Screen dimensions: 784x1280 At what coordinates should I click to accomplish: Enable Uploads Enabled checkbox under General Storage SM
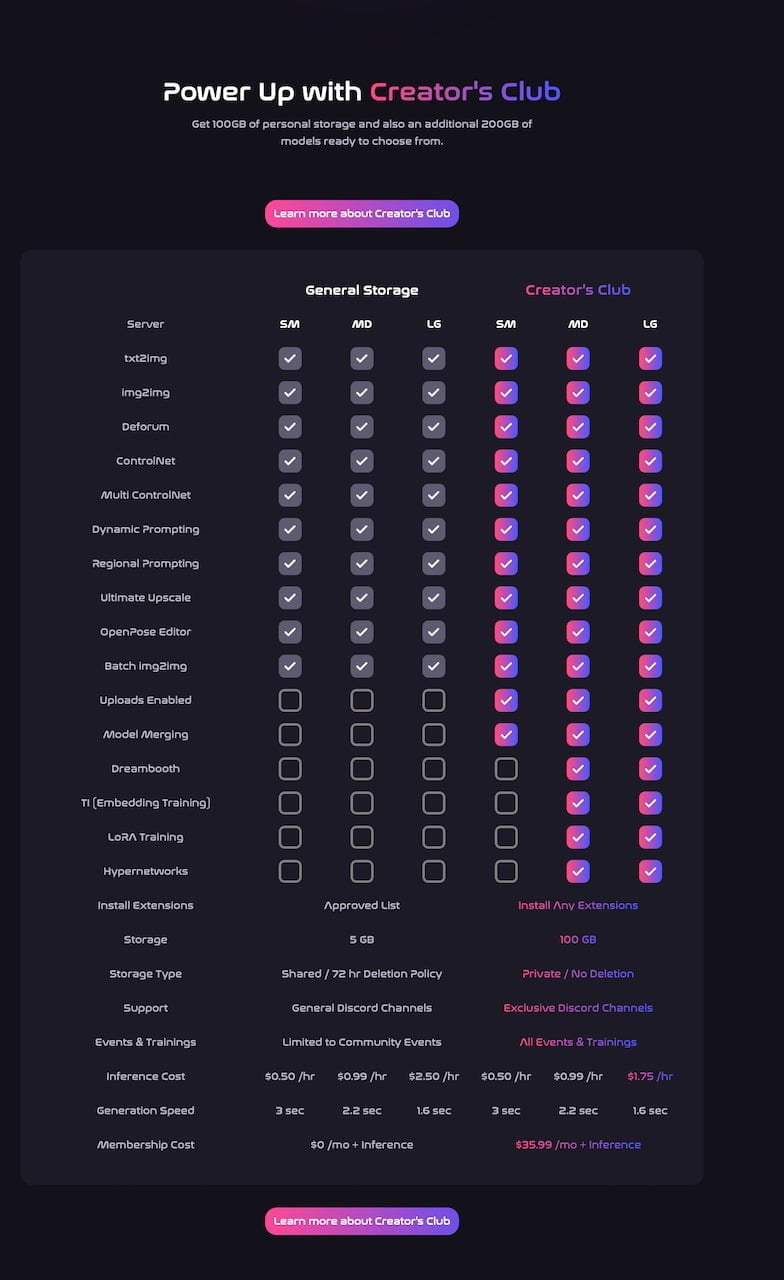click(x=290, y=700)
